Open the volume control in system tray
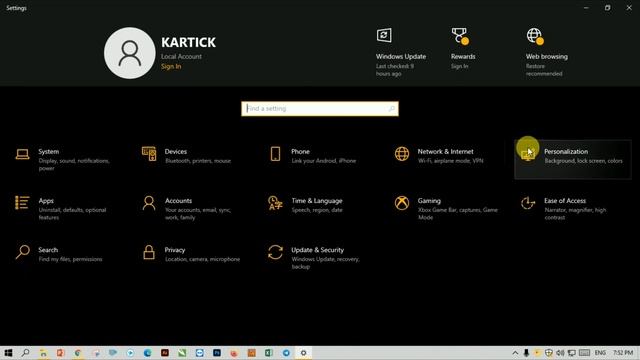This screenshot has height=360, width=640. pyautogui.click(x=560, y=353)
